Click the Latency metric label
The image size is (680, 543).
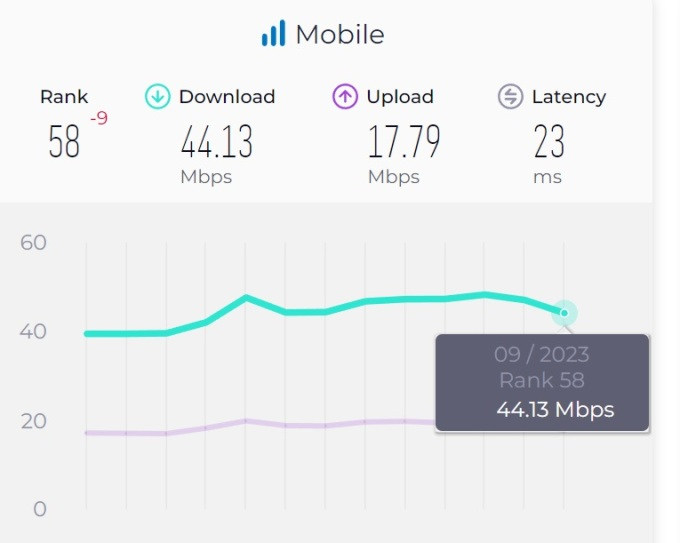(x=569, y=97)
